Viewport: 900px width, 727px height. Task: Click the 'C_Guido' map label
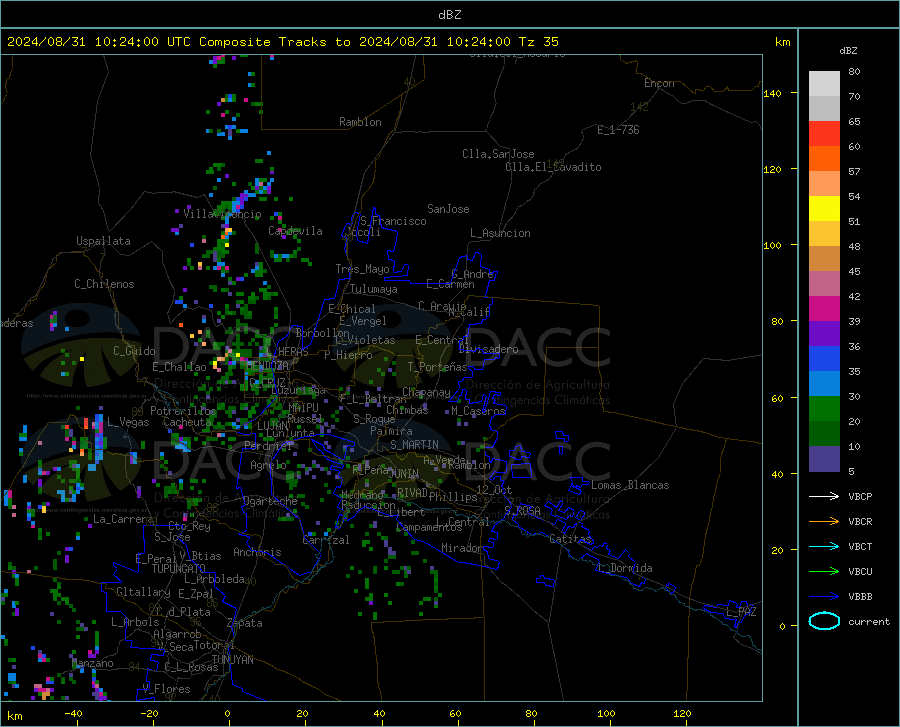pos(134,351)
